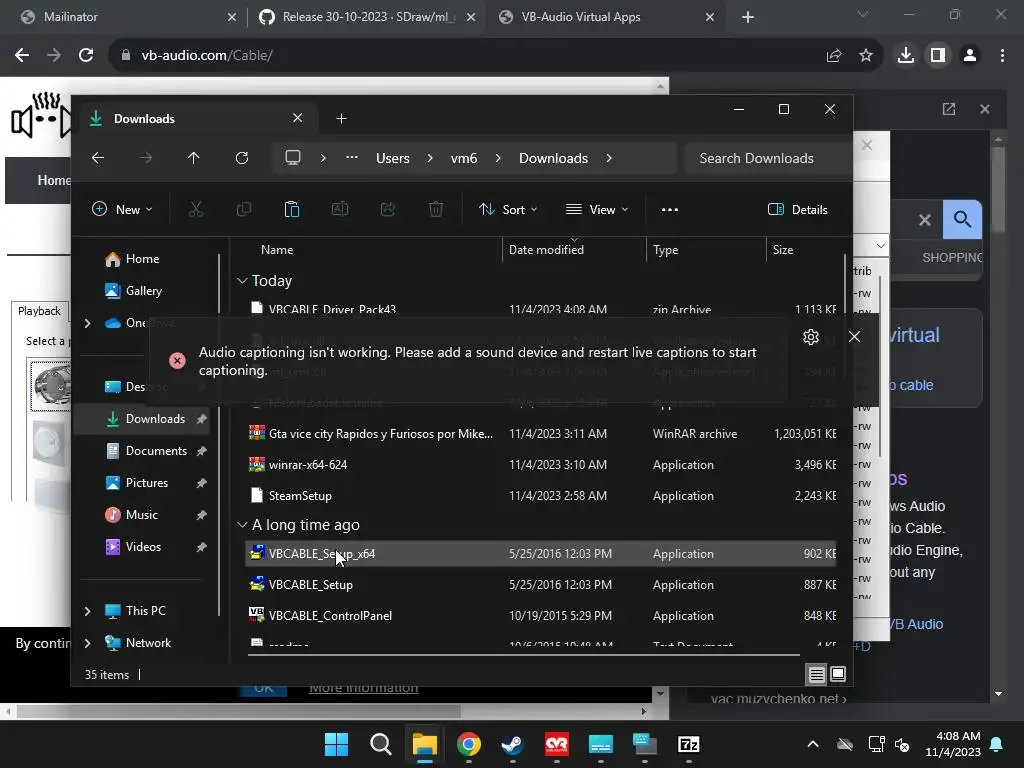
Task: Toggle Chrome side panel icon
Action: pyautogui.click(x=938, y=56)
